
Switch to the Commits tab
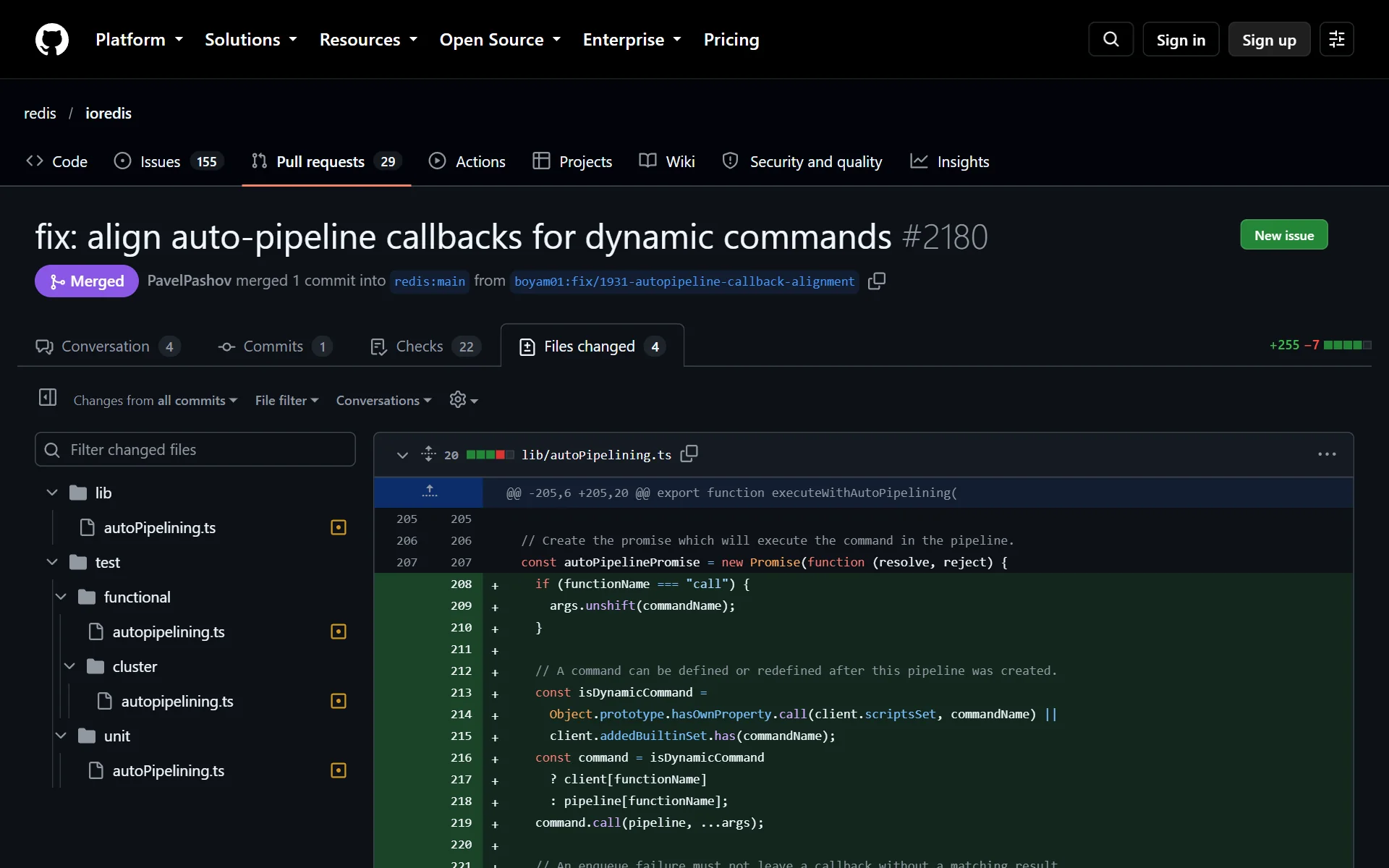275,346
